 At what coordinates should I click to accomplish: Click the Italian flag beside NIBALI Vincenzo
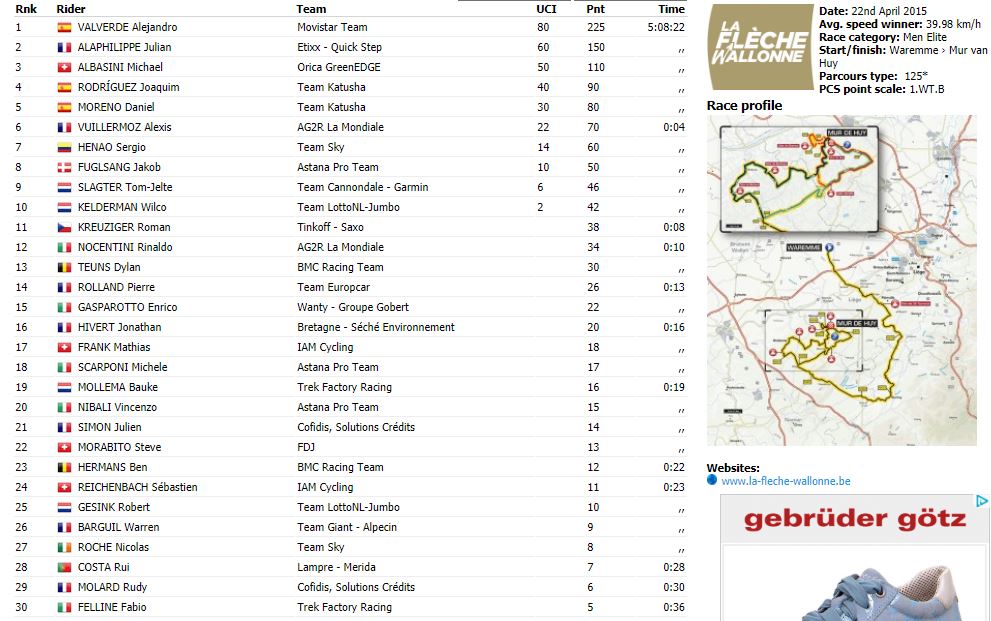pos(64,407)
